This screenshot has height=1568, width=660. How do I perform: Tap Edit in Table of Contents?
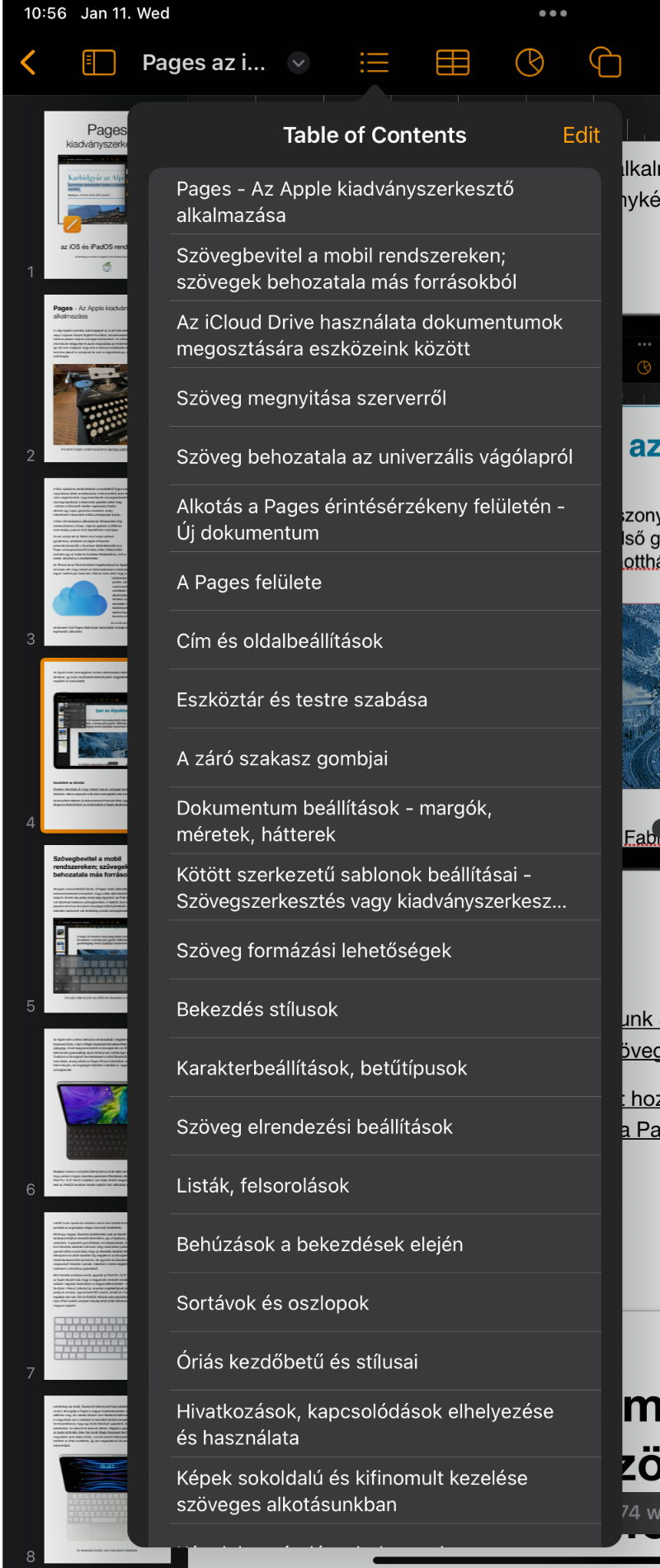coord(581,135)
